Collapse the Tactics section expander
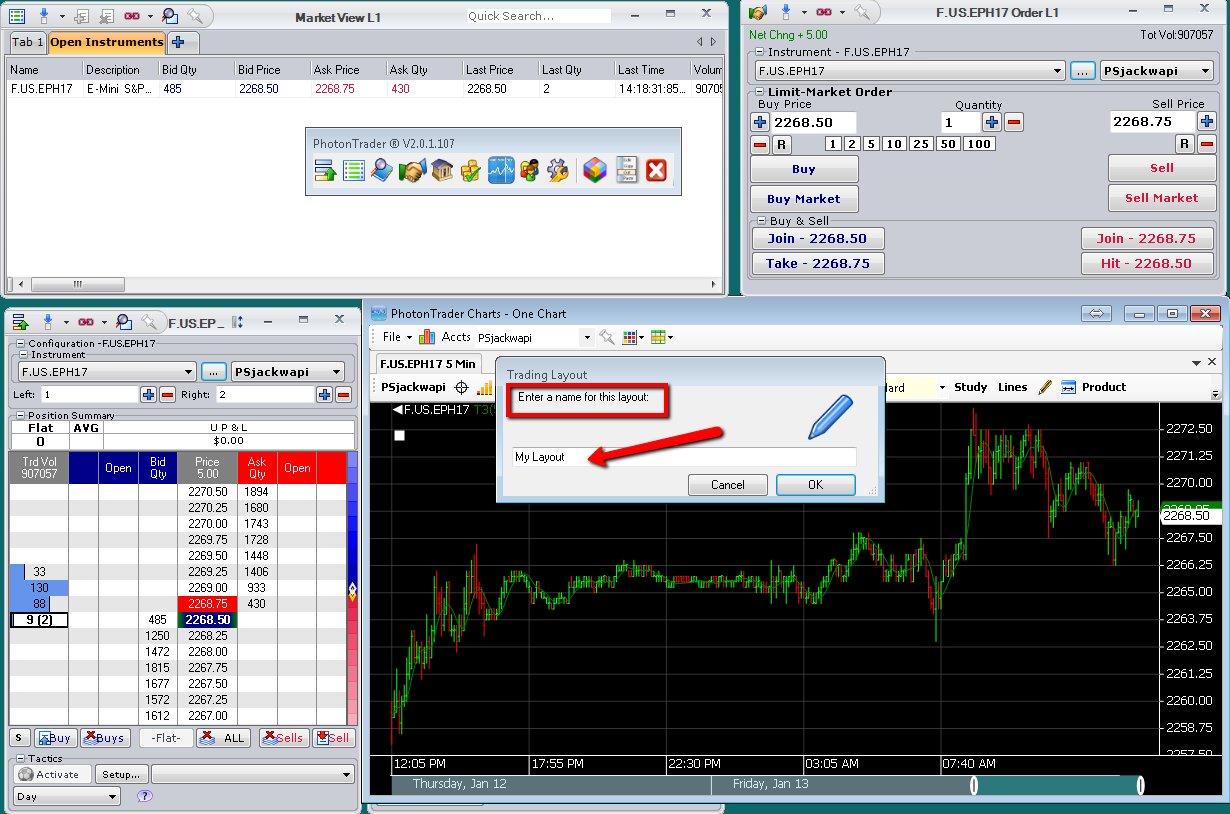The height and width of the screenshot is (814, 1230). [x=21, y=759]
